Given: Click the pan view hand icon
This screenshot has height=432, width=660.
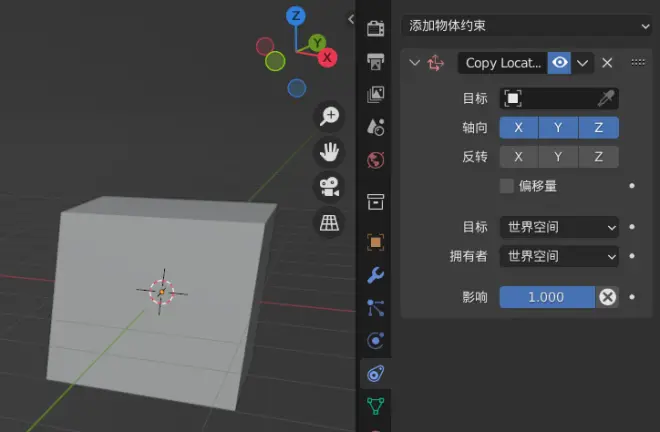Looking at the screenshot, I should click(329, 152).
